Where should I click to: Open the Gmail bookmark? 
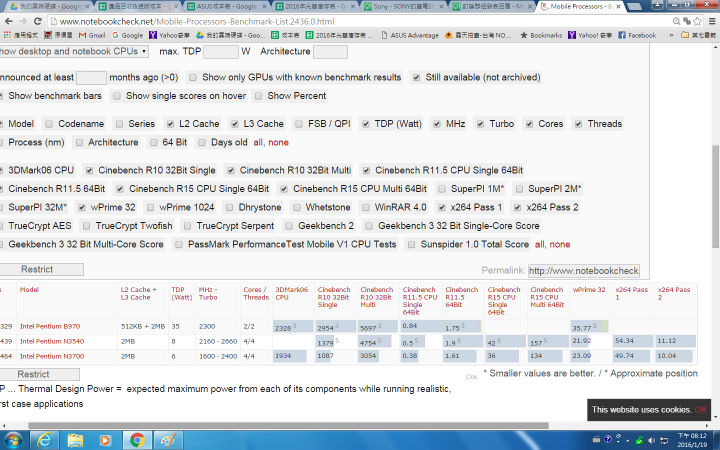(92, 35)
